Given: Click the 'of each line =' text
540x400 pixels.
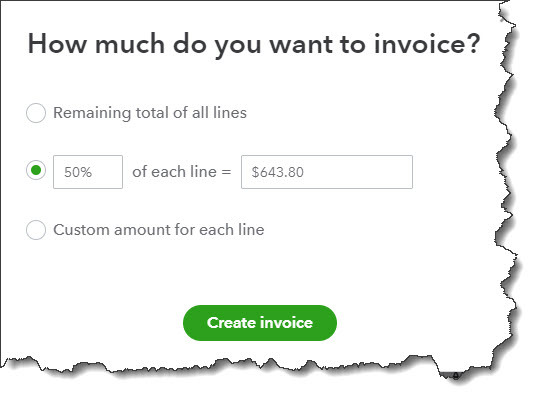Looking at the screenshot, I should (181, 172).
